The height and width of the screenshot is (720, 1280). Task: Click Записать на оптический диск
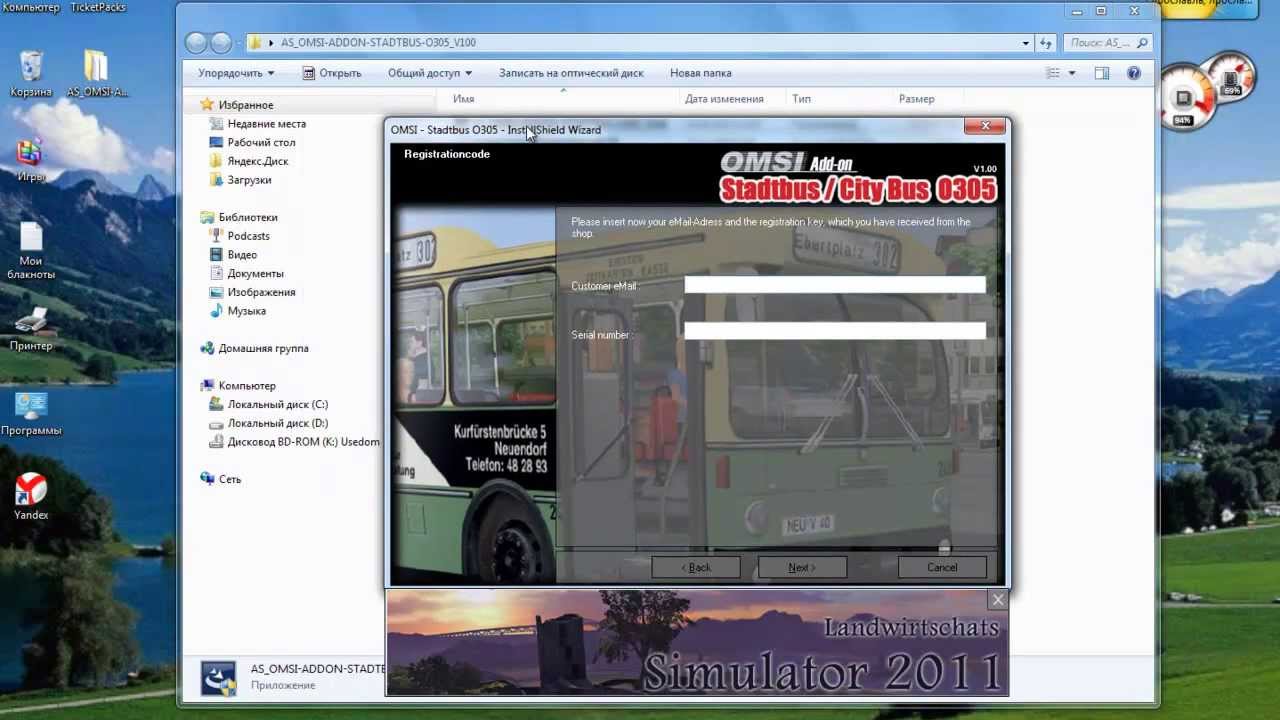571,73
